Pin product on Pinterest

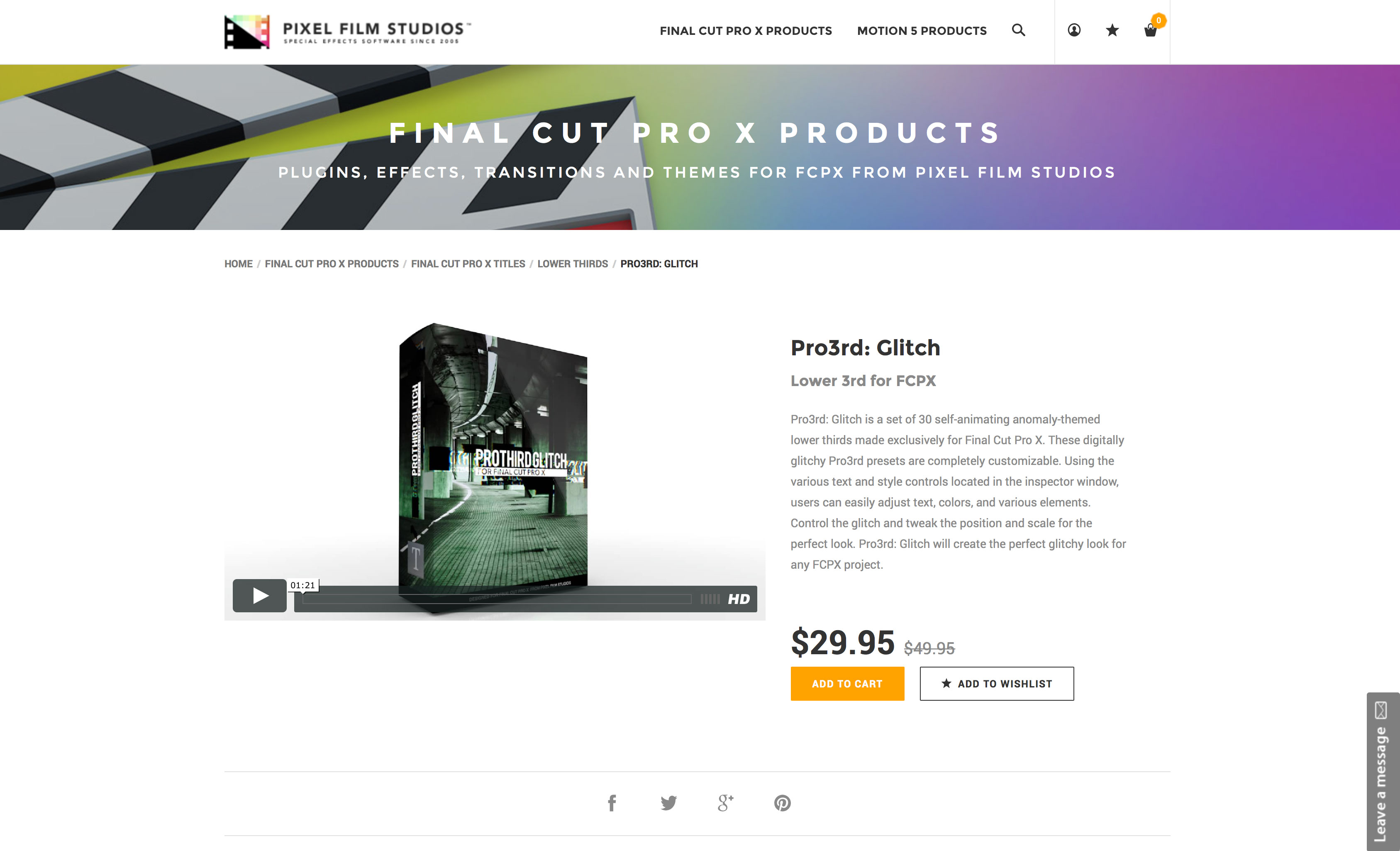pos(783,803)
